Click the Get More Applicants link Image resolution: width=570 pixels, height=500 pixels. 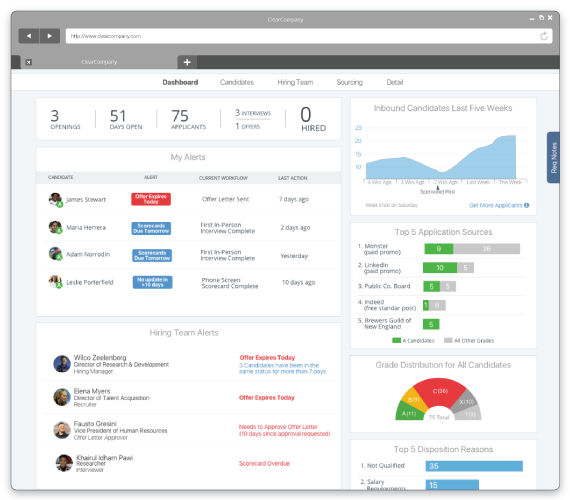point(495,205)
